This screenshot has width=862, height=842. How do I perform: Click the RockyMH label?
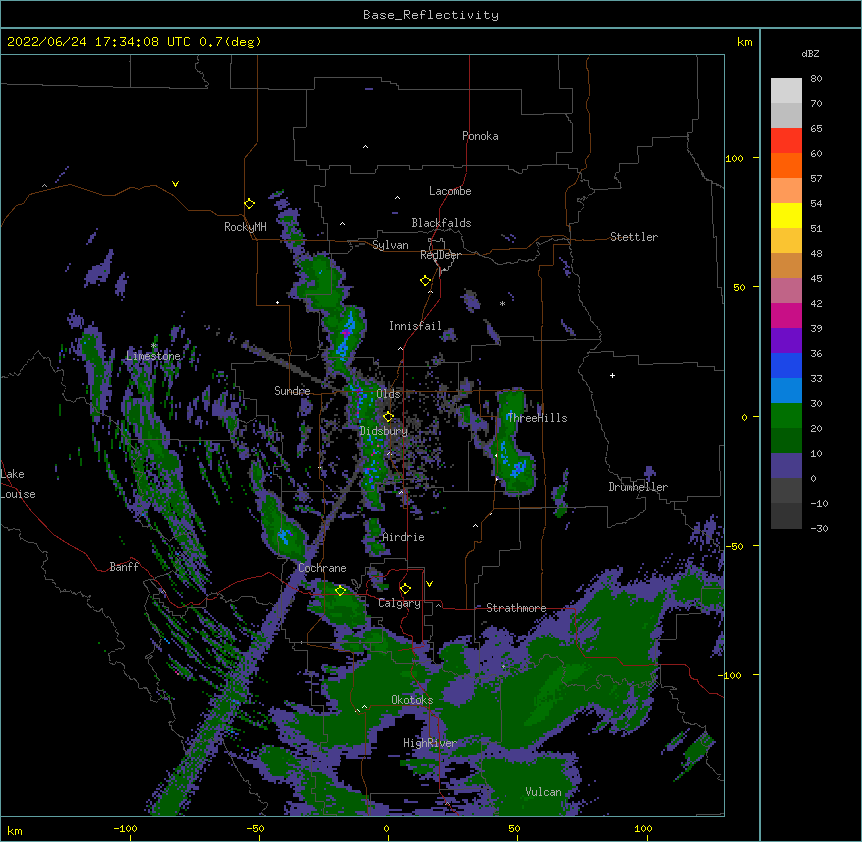click(245, 227)
